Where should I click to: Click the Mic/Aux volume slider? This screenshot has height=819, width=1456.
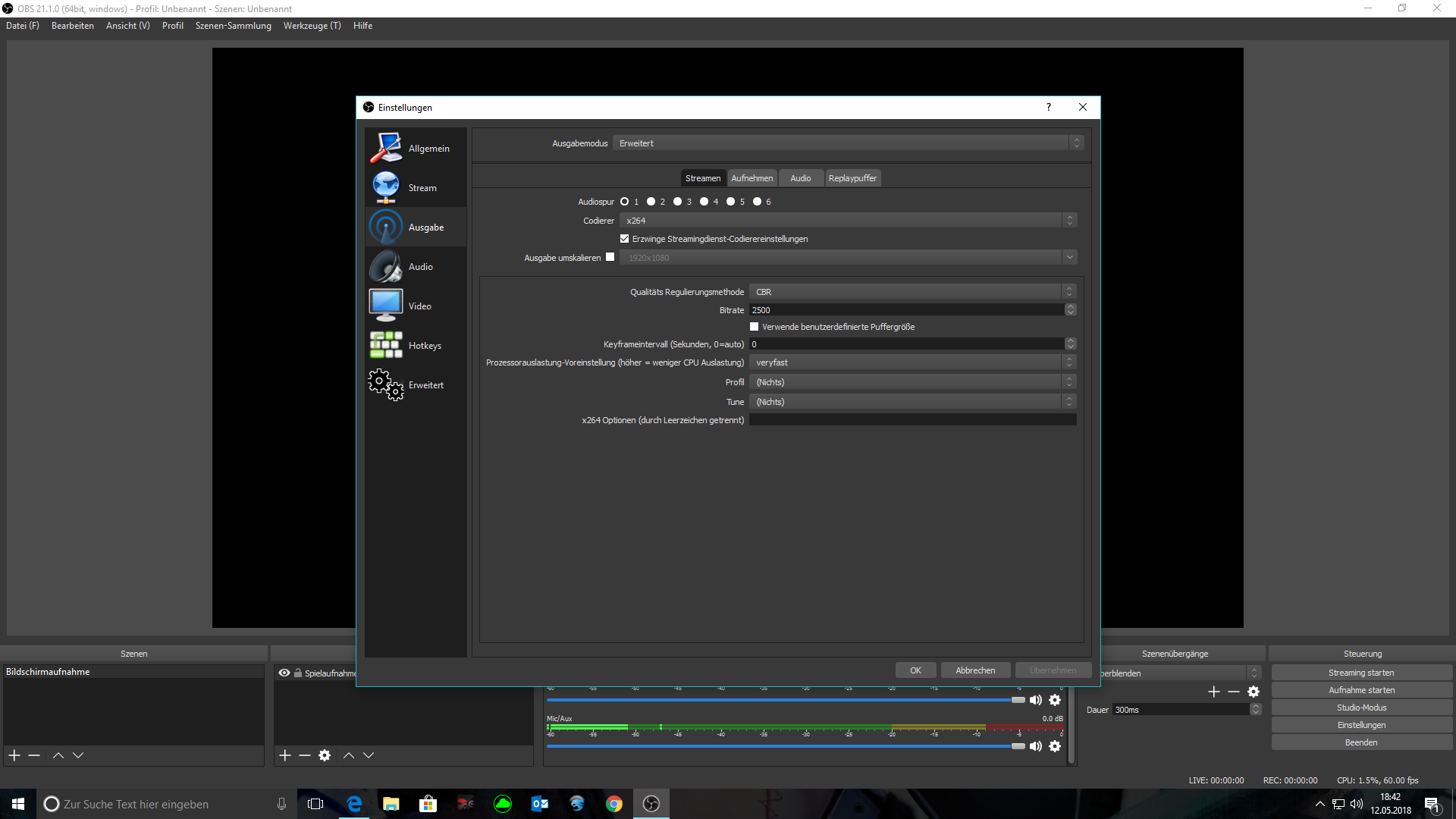pyautogui.click(x=781, y=746)
